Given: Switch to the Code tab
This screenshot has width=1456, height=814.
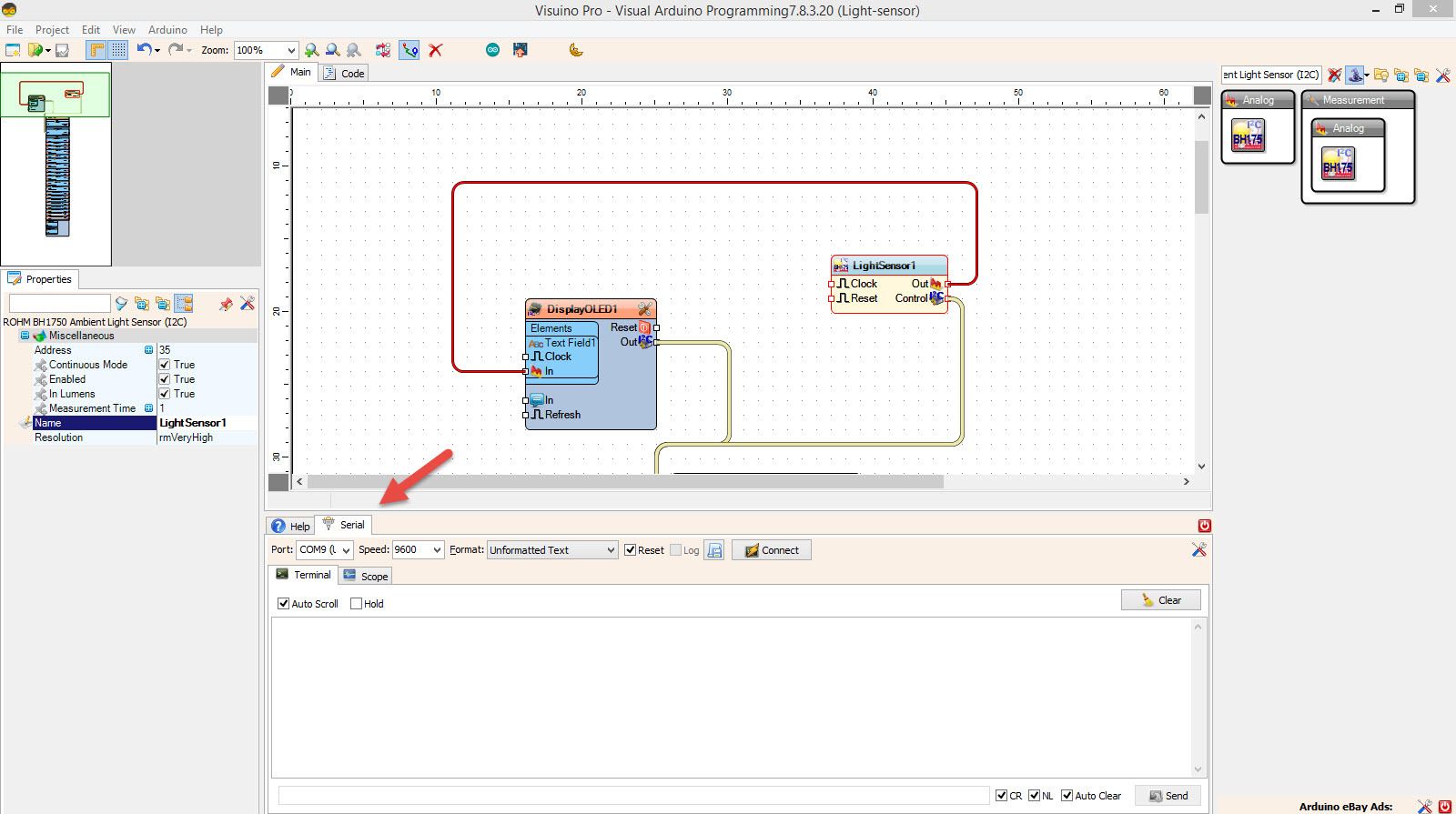Looking at the screenshot, I should 344,74.
